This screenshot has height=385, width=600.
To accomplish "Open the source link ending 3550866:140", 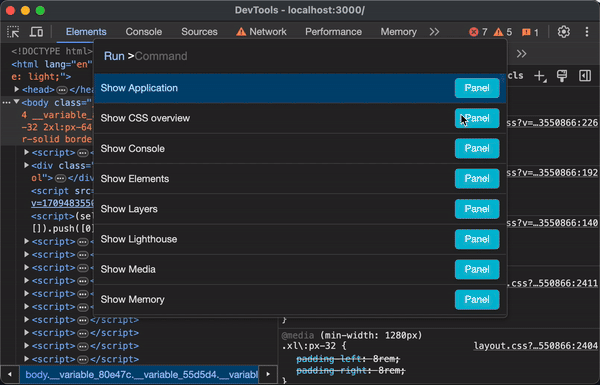I will [x=552, y=223].
